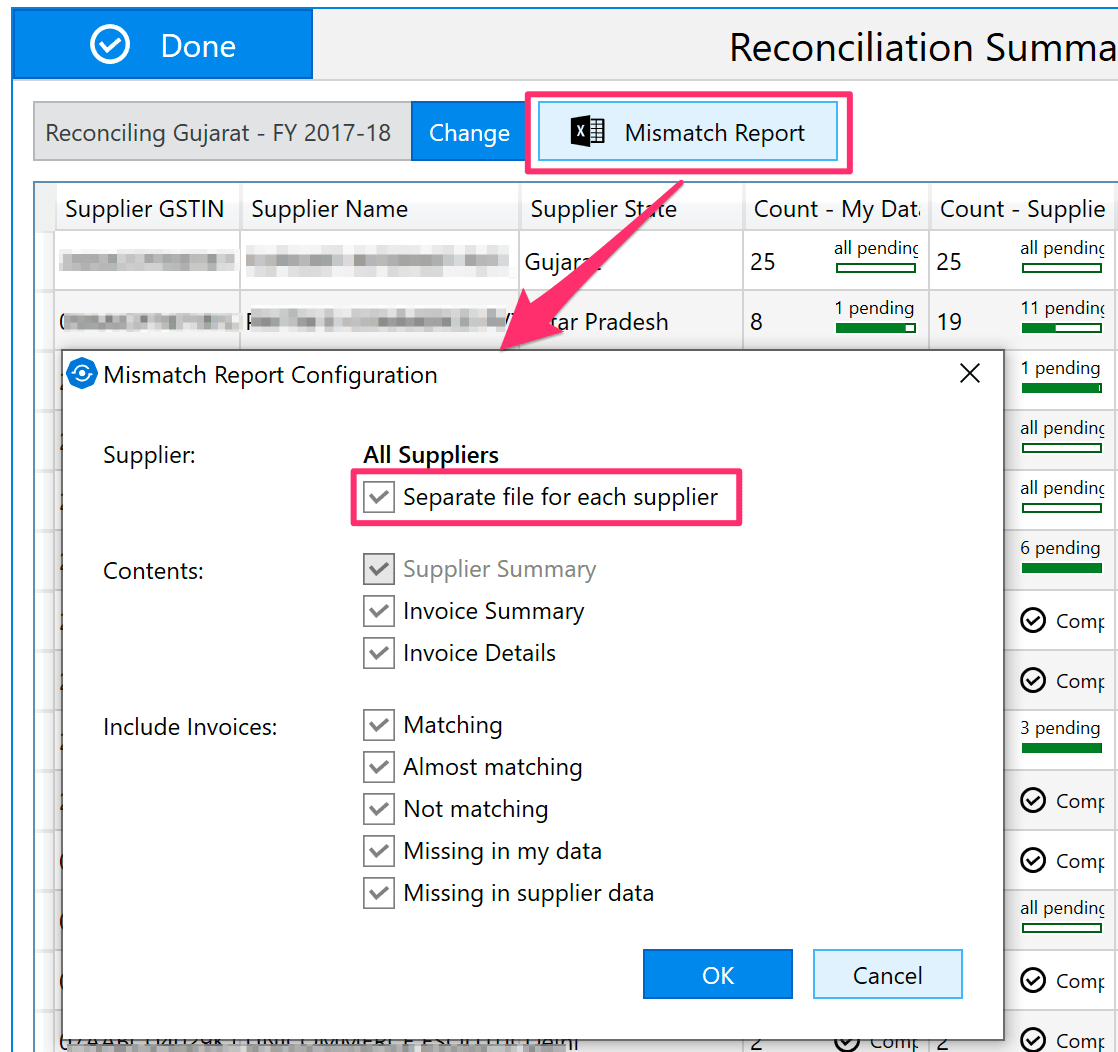The width and height of the screenshot is (1118, 1052).
Task: Disable the Not matching checkbox
Action: coord(379,809)
